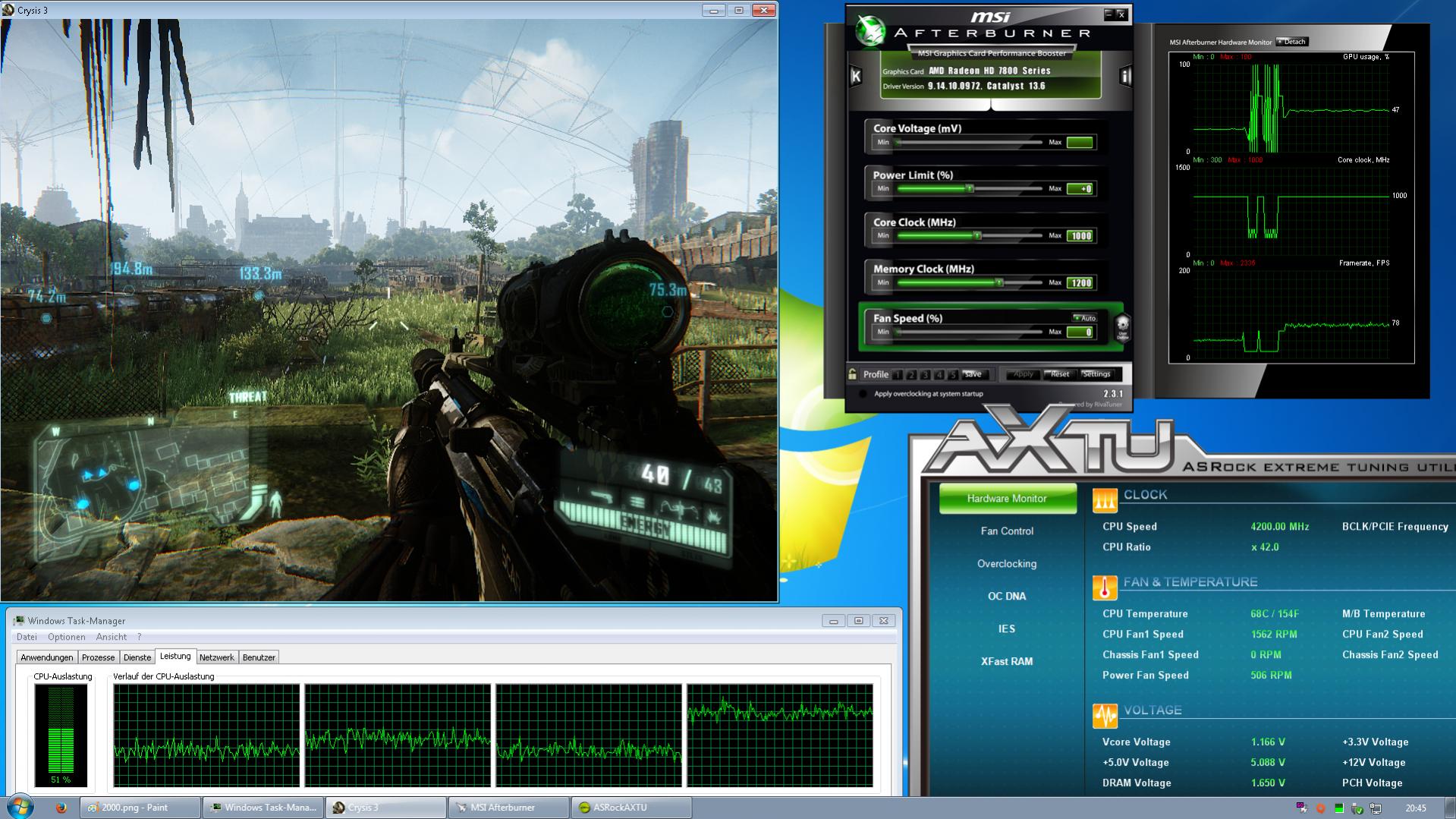Detach the Afterburner Hardware Monitor
1456x819 pixels.
tap(1293, 42)
